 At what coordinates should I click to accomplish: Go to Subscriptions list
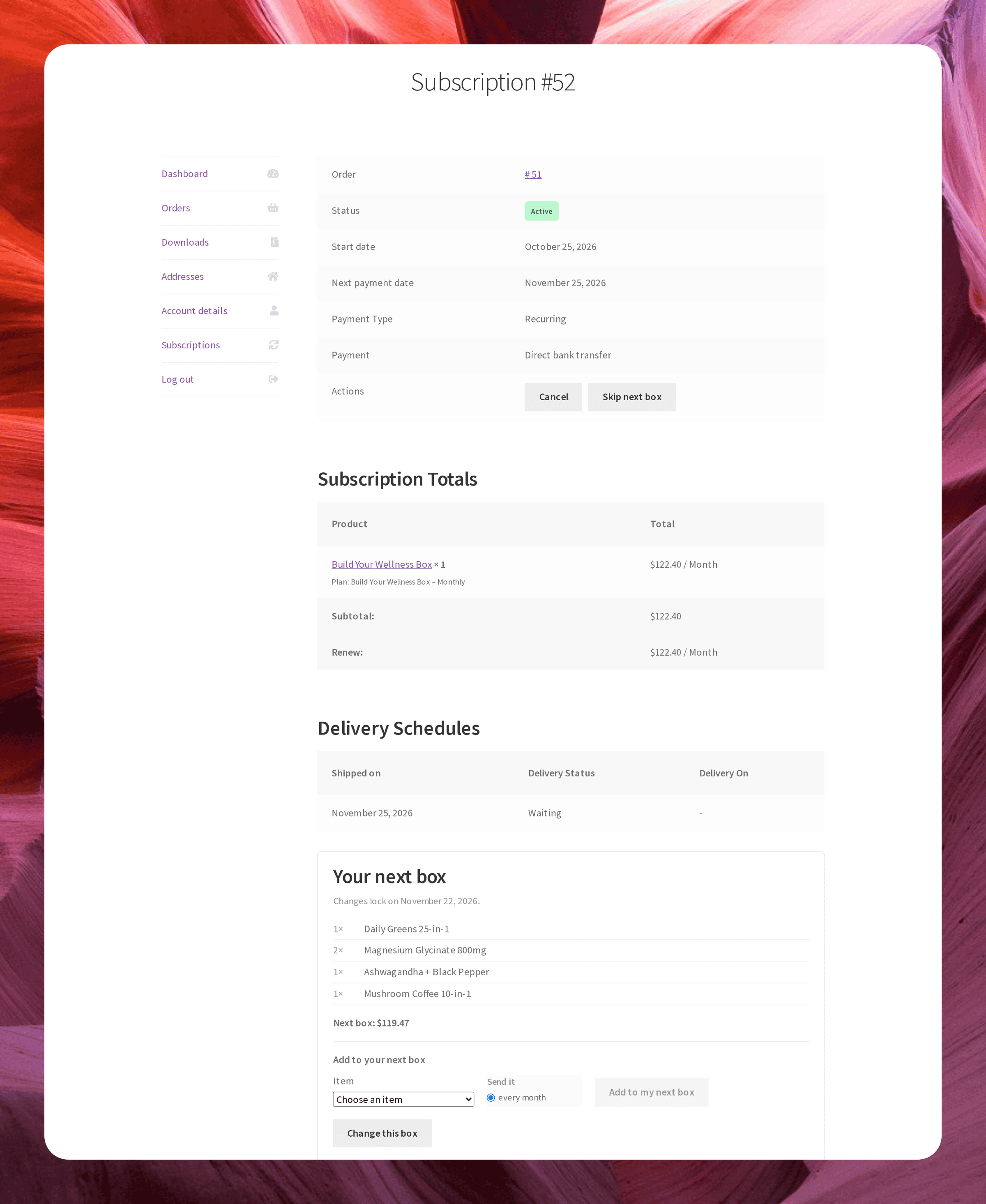(190, 345)
